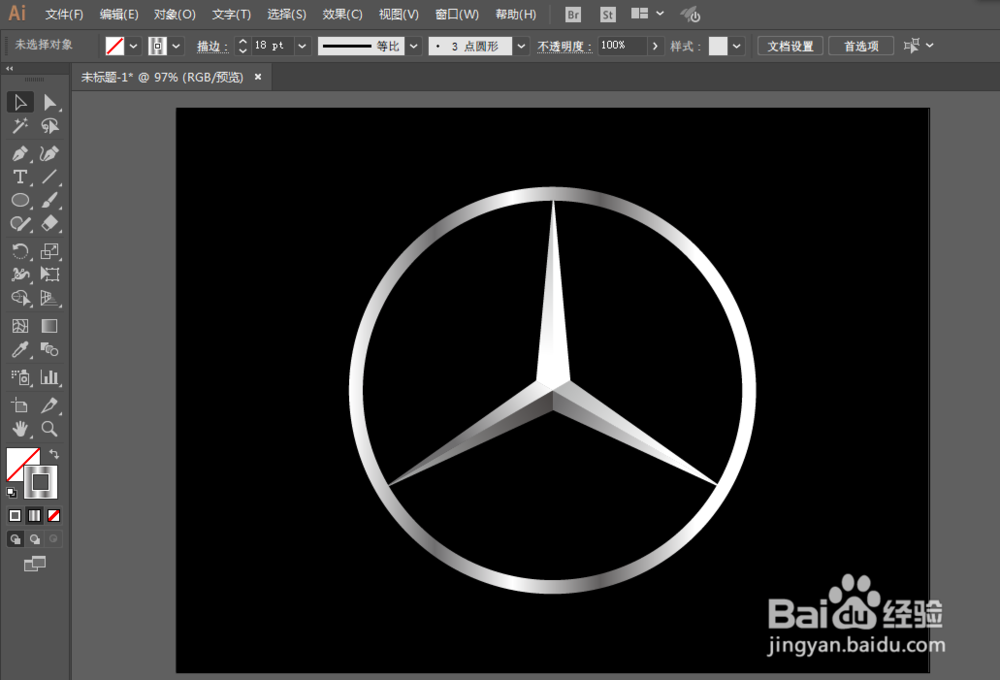1000x680 pixels.
Task: Select the Width/Warp tool
Action: point(20,274)
